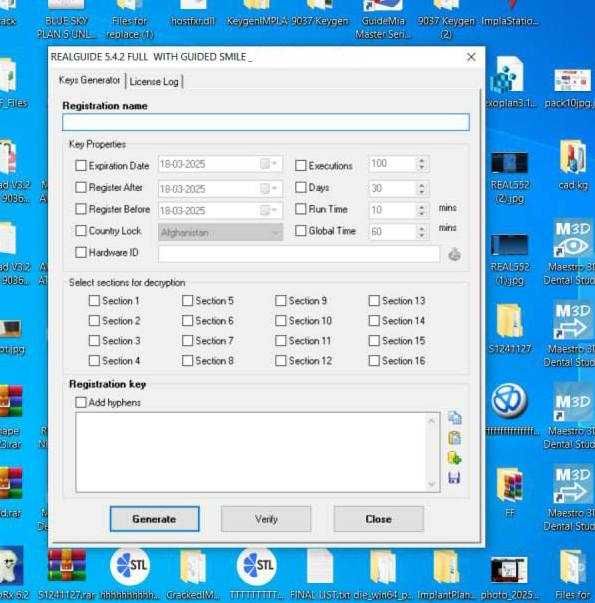Image resolution: width=595 pixels, height=603 pixels.
Task: Open the Register Before date dropdown
Action: click(x=269, y=210)
